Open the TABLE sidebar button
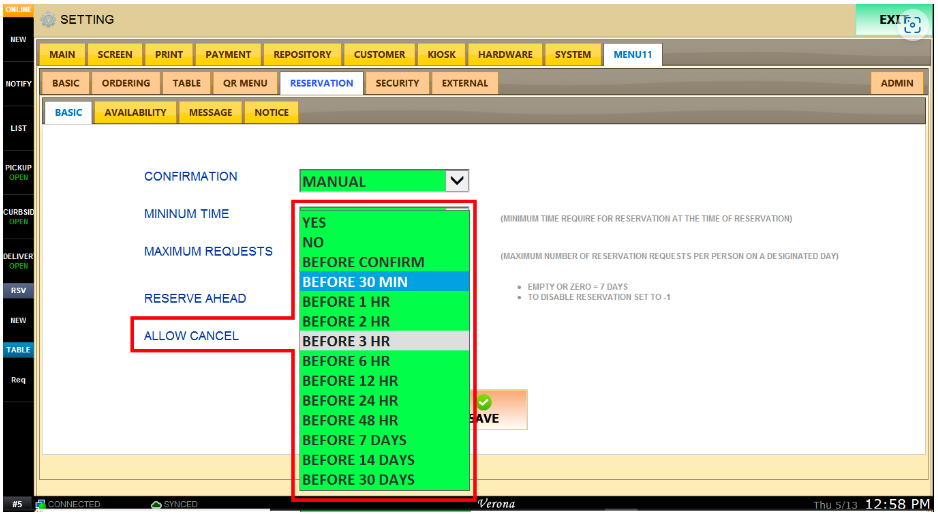Image resolution: width=938 pixels, height=514 pixels. (17, 350)
